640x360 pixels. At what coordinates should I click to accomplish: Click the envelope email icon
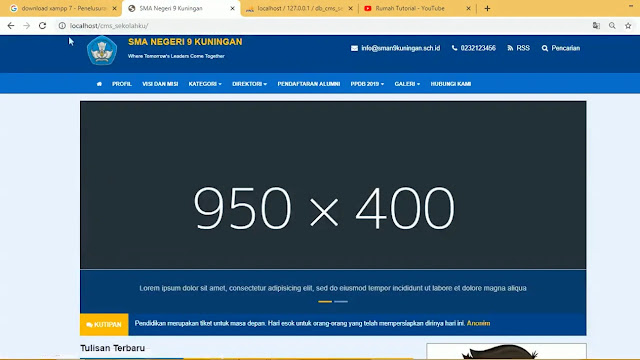click(354, 48)
